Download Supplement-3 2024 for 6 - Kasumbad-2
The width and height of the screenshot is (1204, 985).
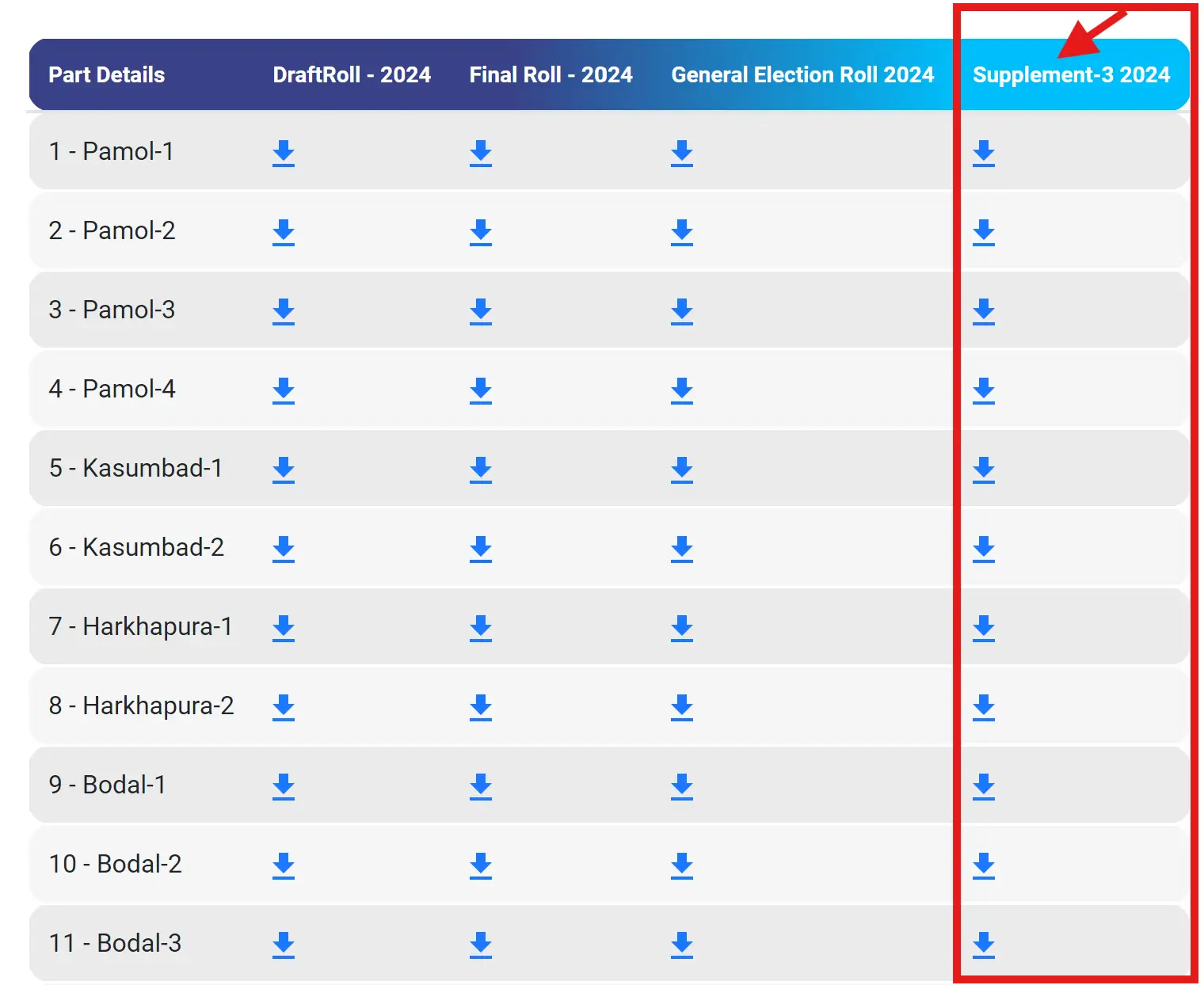984,549
